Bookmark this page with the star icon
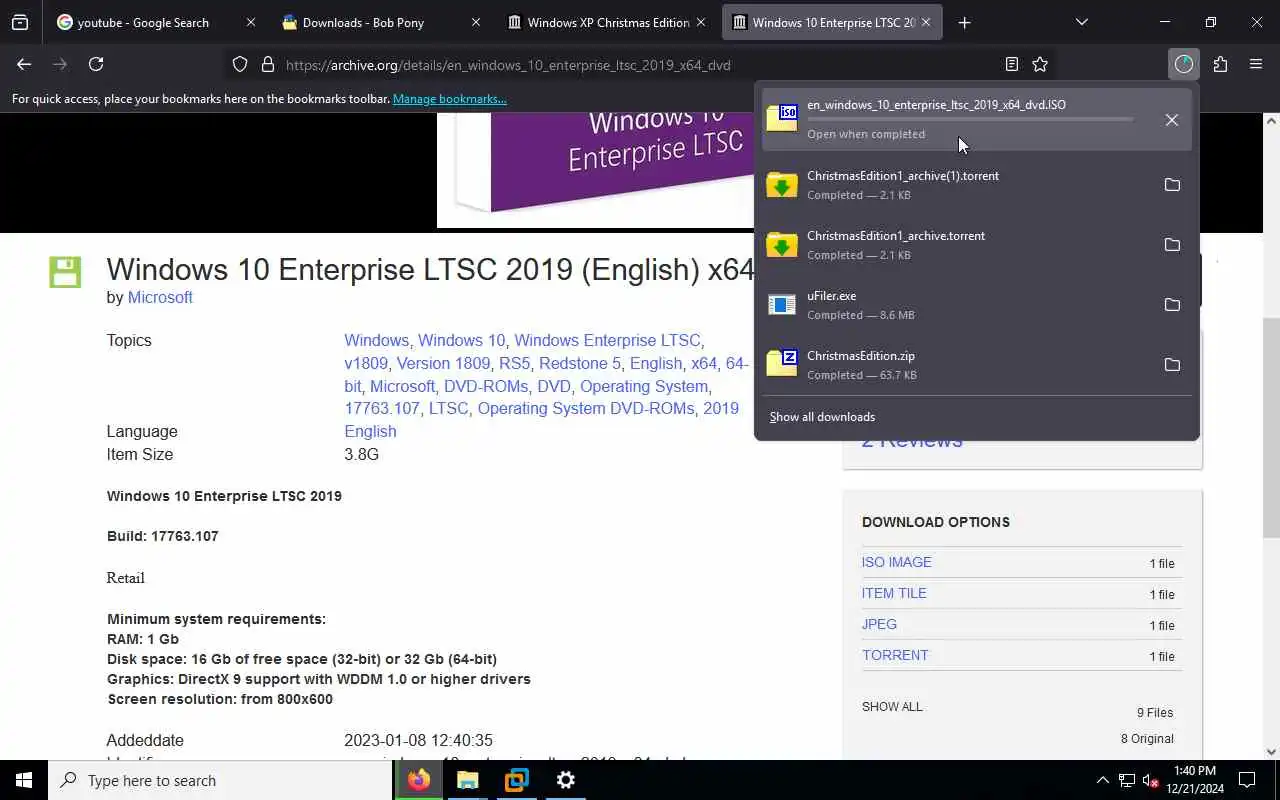 pyautogui.click(x=1040, y=64)
